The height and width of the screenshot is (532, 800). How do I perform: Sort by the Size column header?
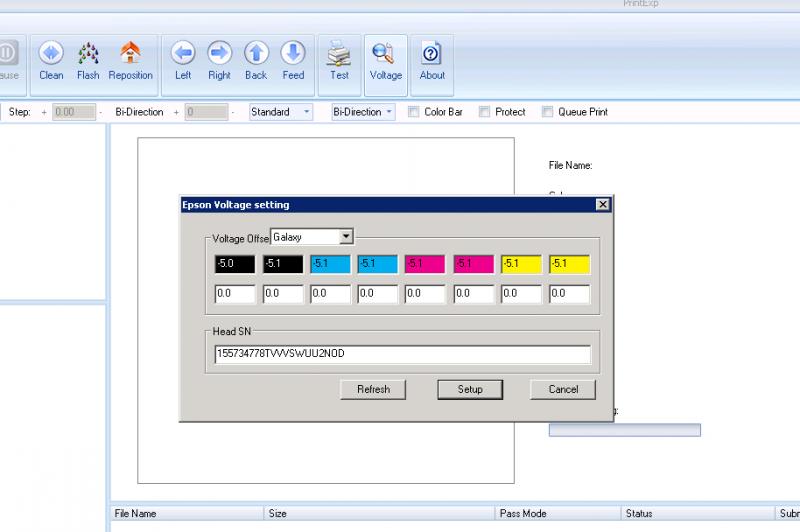tap(379, 513)
